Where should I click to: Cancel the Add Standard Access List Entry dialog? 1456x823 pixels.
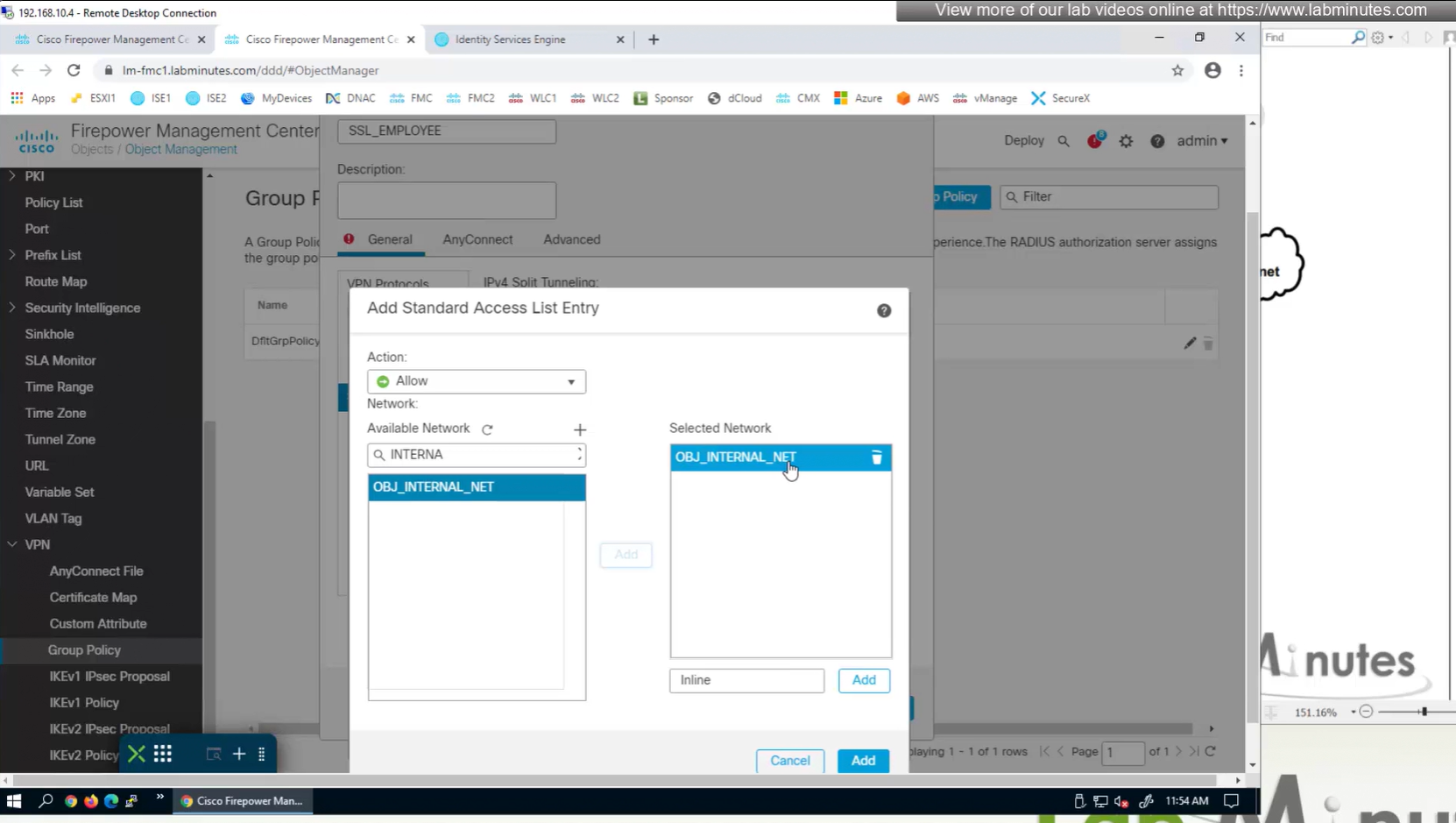click(x=789, y=760)
